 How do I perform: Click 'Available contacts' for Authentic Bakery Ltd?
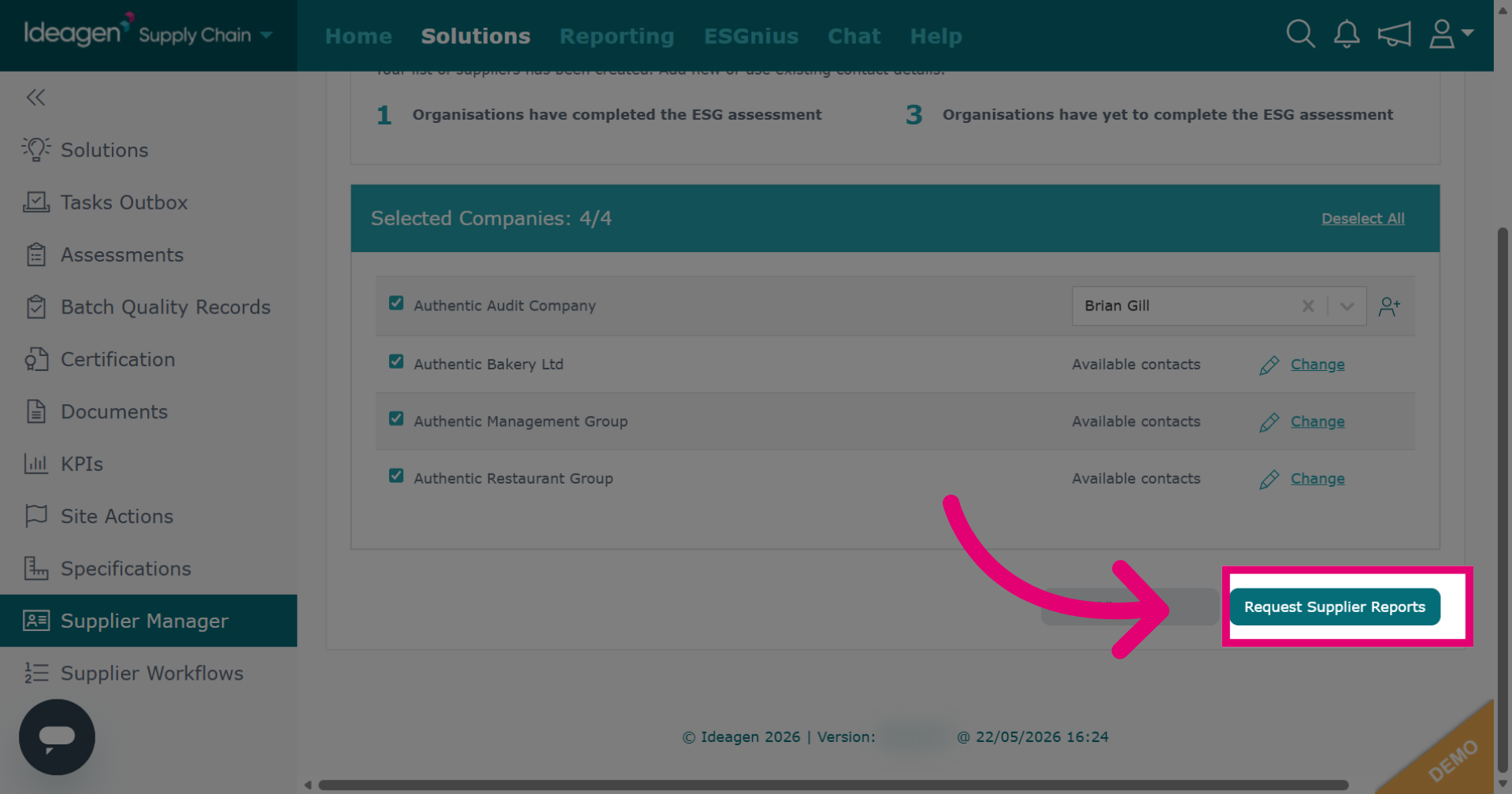click(1136, 364)
